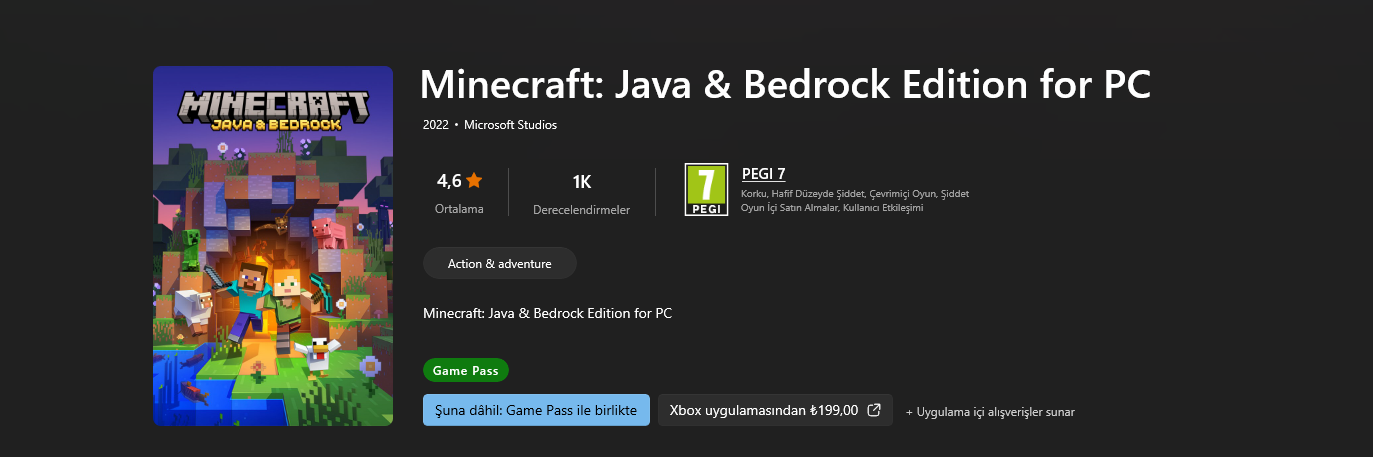Image resolution: width=1373 pixels, height=457 pixels.
Task: Open the 1K ratings count
Action: [x=581, y=182]
